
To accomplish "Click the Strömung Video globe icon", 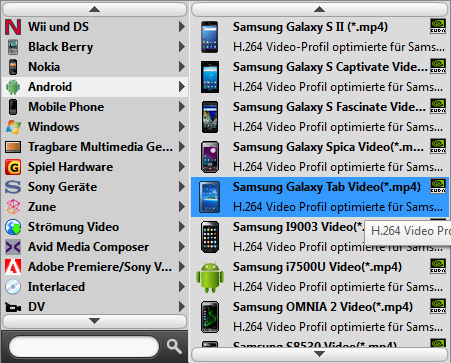I will (x=13, y=227).
